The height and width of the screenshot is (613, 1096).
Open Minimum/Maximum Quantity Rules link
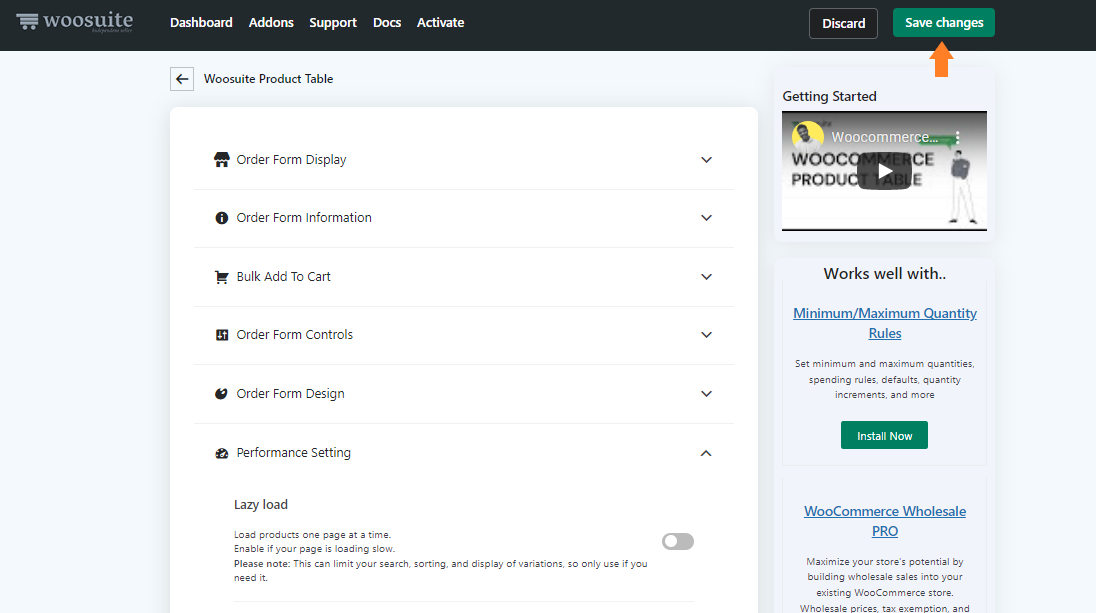pos(885,323)
